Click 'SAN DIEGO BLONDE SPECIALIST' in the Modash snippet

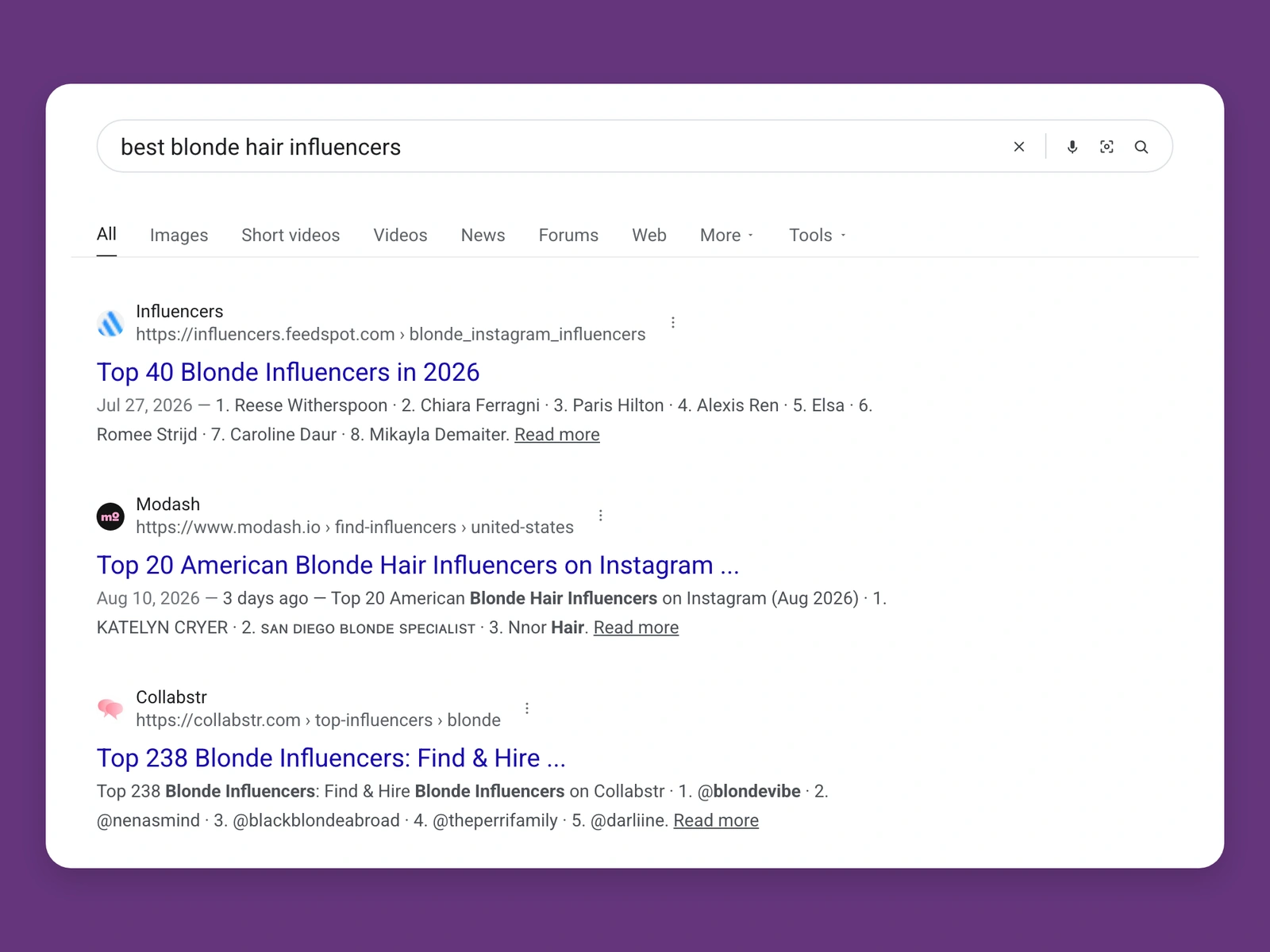click(368, 628)
